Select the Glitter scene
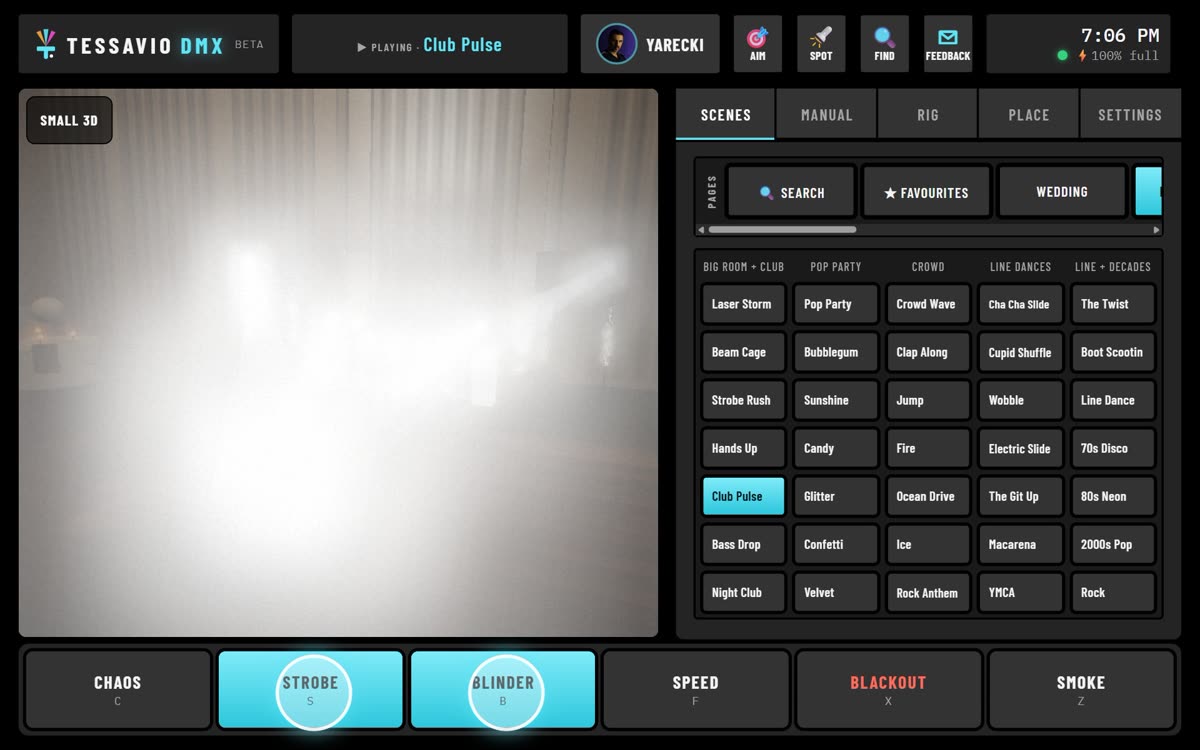The height and width of the screenshot is (750, 1200). click(836, 496)
